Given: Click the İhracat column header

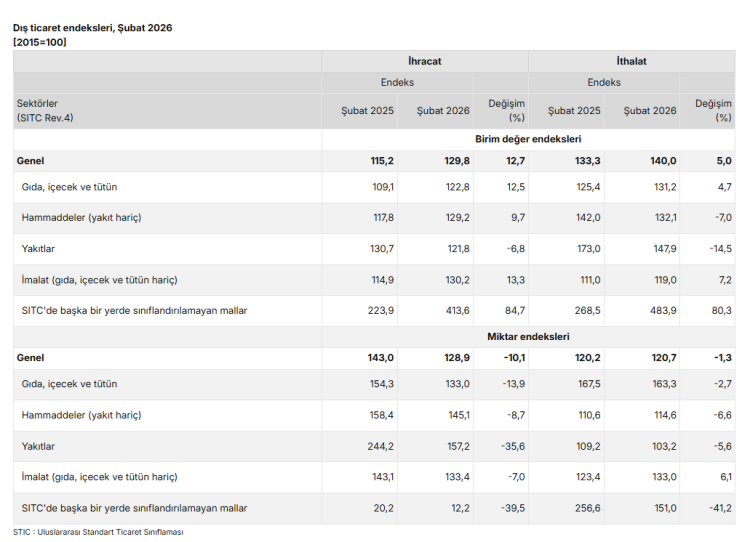Looking at the screenshot, I should 424,61.
